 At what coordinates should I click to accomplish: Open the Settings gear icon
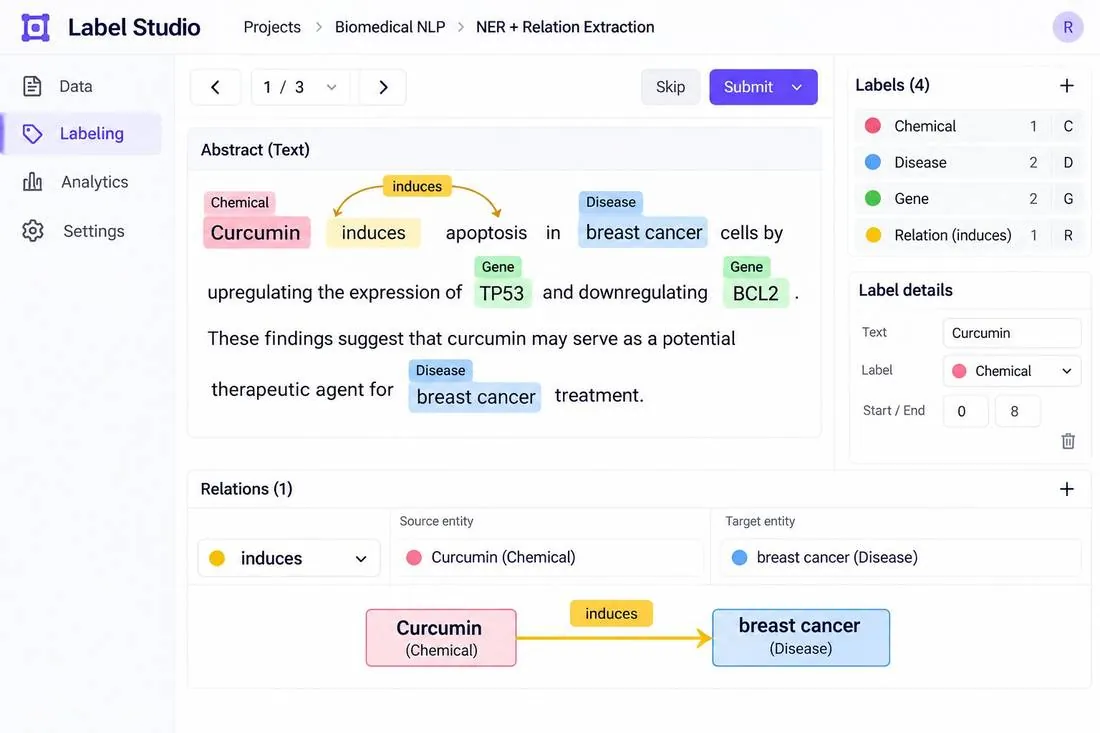(32, 231)
